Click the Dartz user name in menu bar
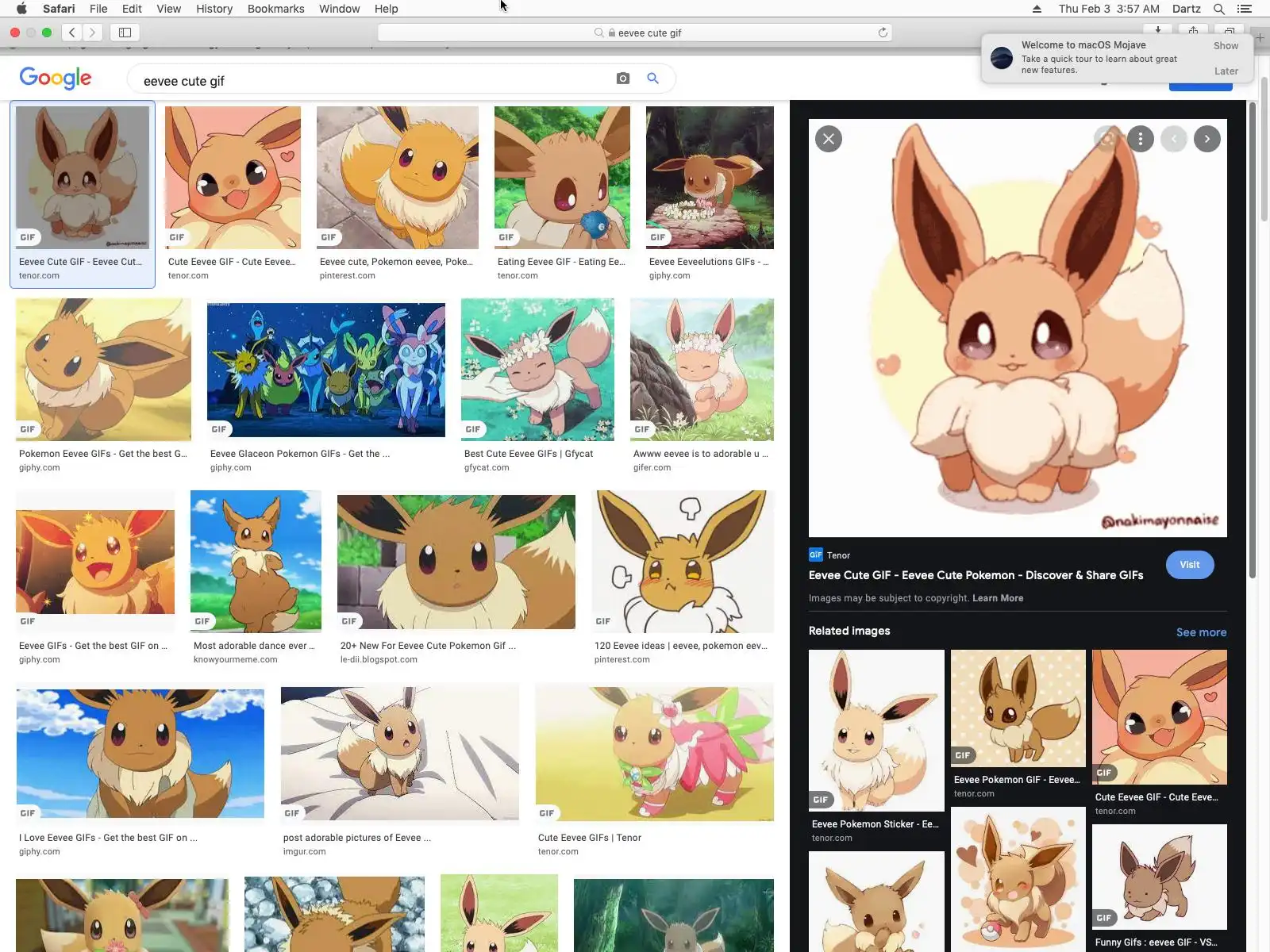Image resolution: width=1270 pixels, height=952 pixels. click(x=1186, y=9)
